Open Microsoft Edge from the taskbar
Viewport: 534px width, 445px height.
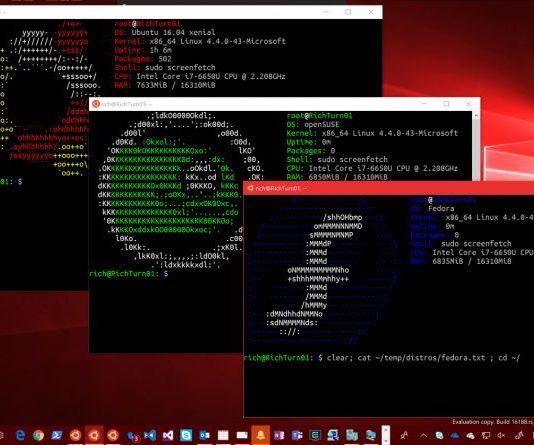20,435
